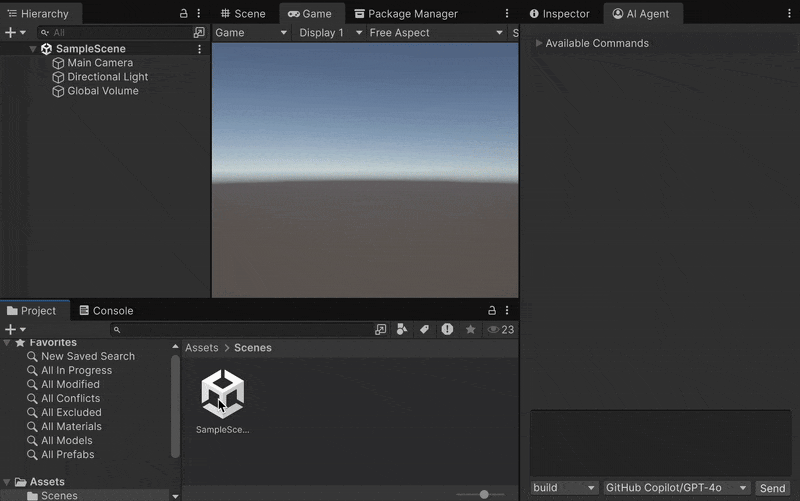Click Search by Import Log Type icon
This screenshot has width=800, height=501.
pos(447,330)
